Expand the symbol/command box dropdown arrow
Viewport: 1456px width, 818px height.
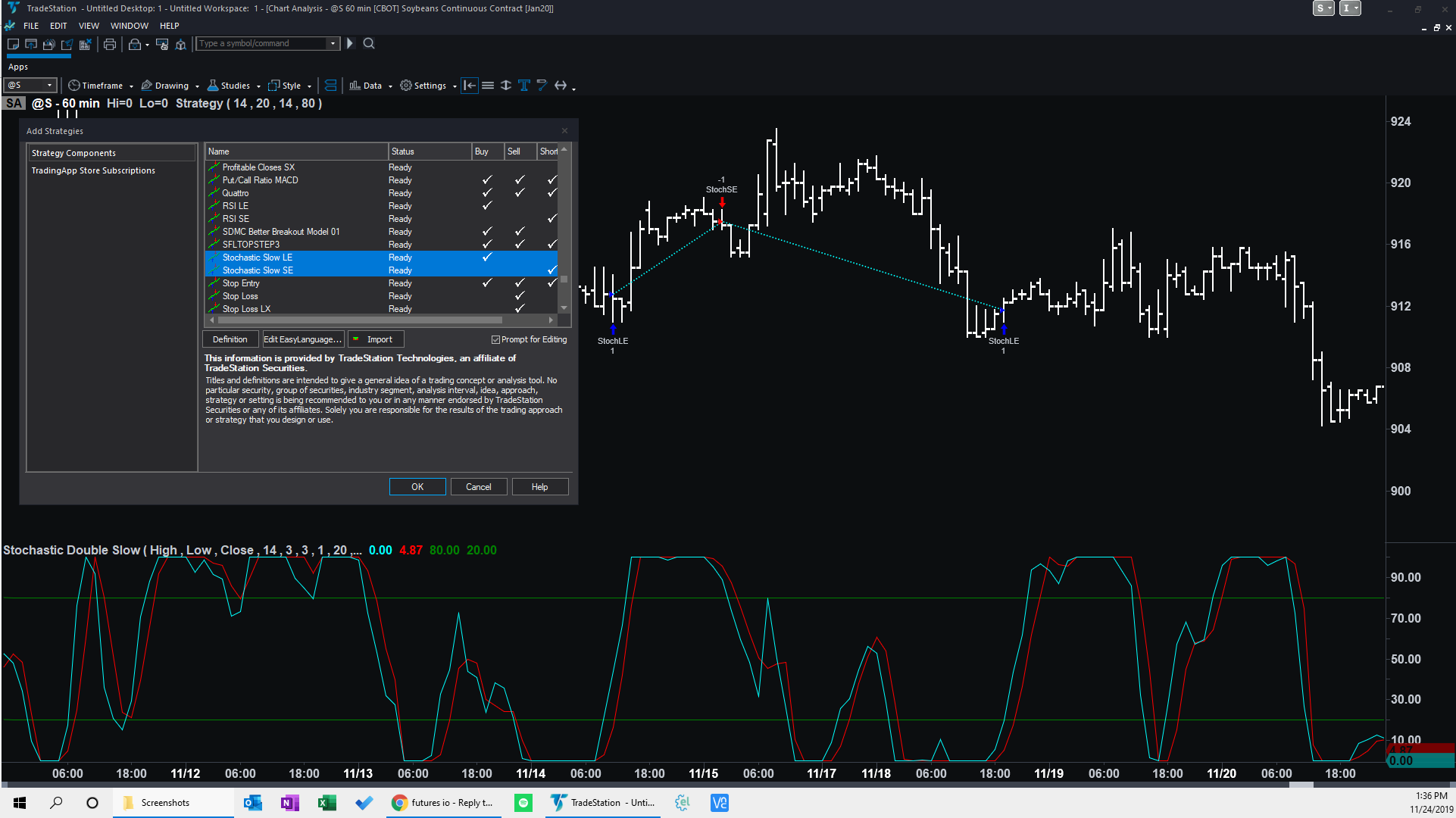tap(333, 44)
